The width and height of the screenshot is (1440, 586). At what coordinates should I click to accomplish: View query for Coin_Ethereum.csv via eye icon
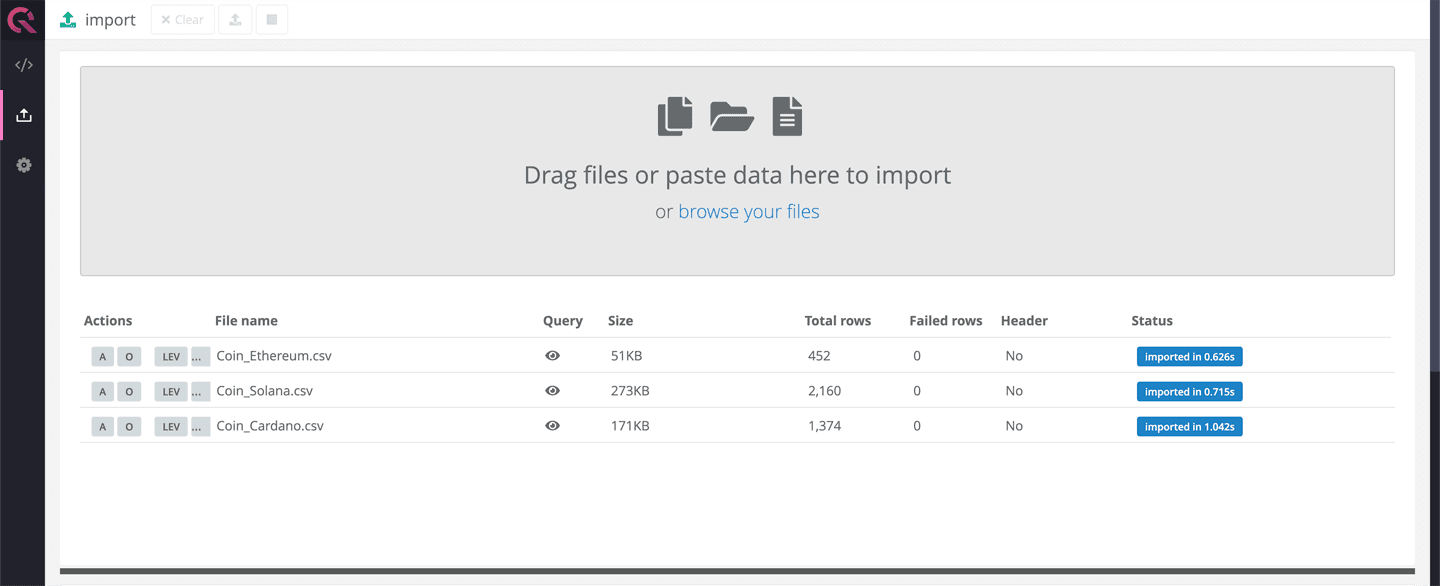click(552, 356)
